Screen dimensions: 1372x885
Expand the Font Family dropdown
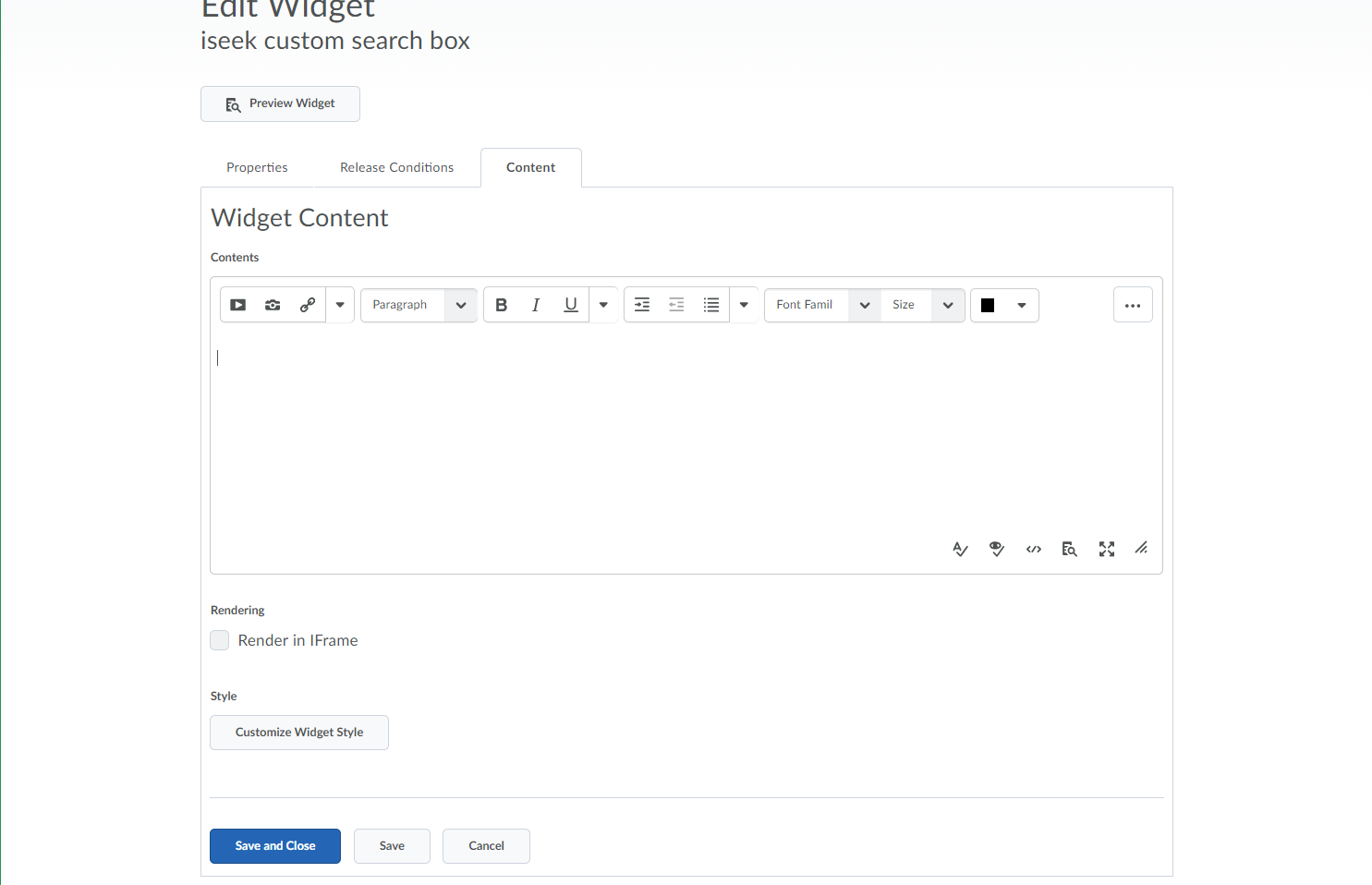click(821, 305)
